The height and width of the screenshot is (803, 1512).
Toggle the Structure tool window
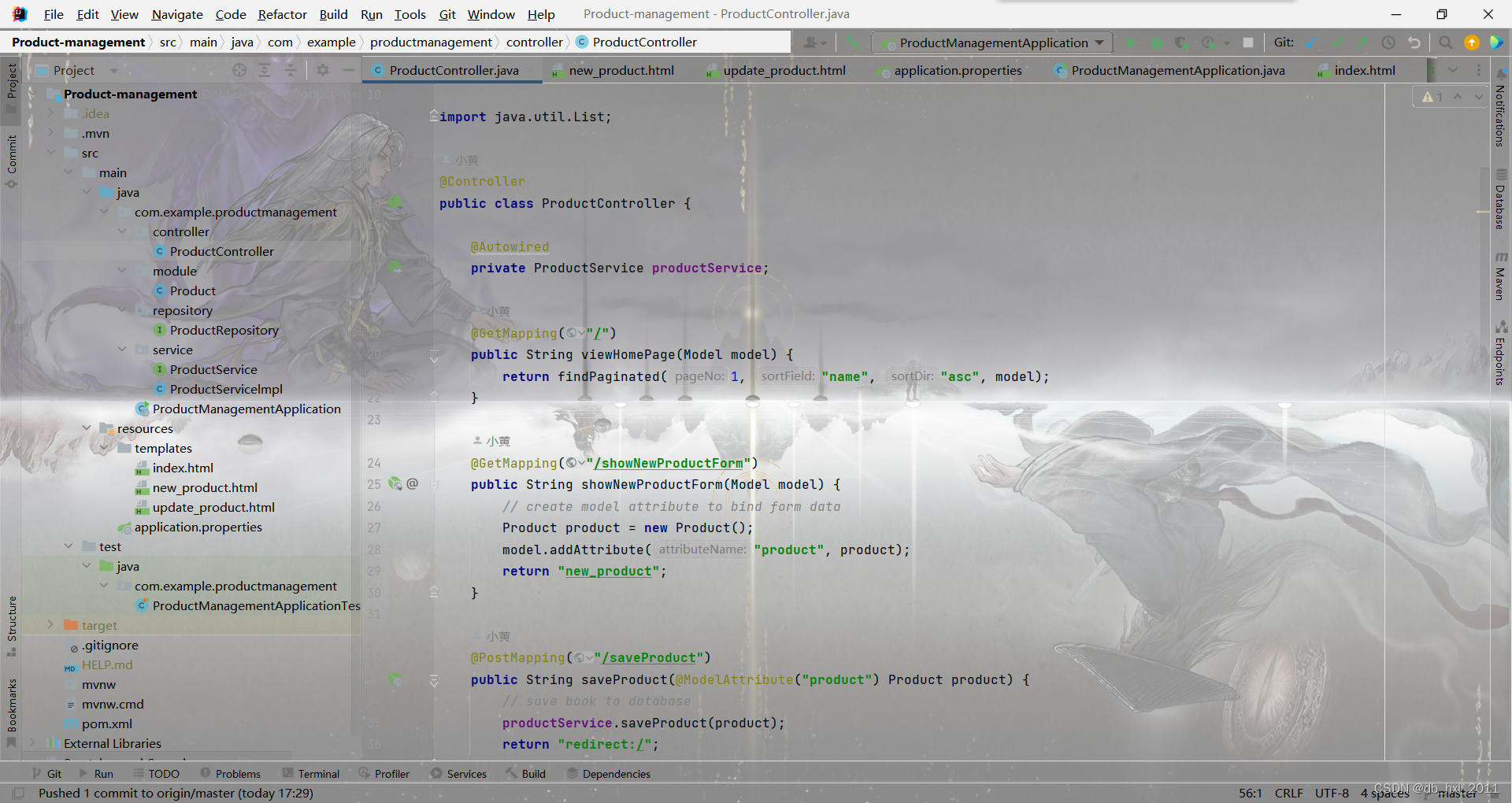(12, 626)
